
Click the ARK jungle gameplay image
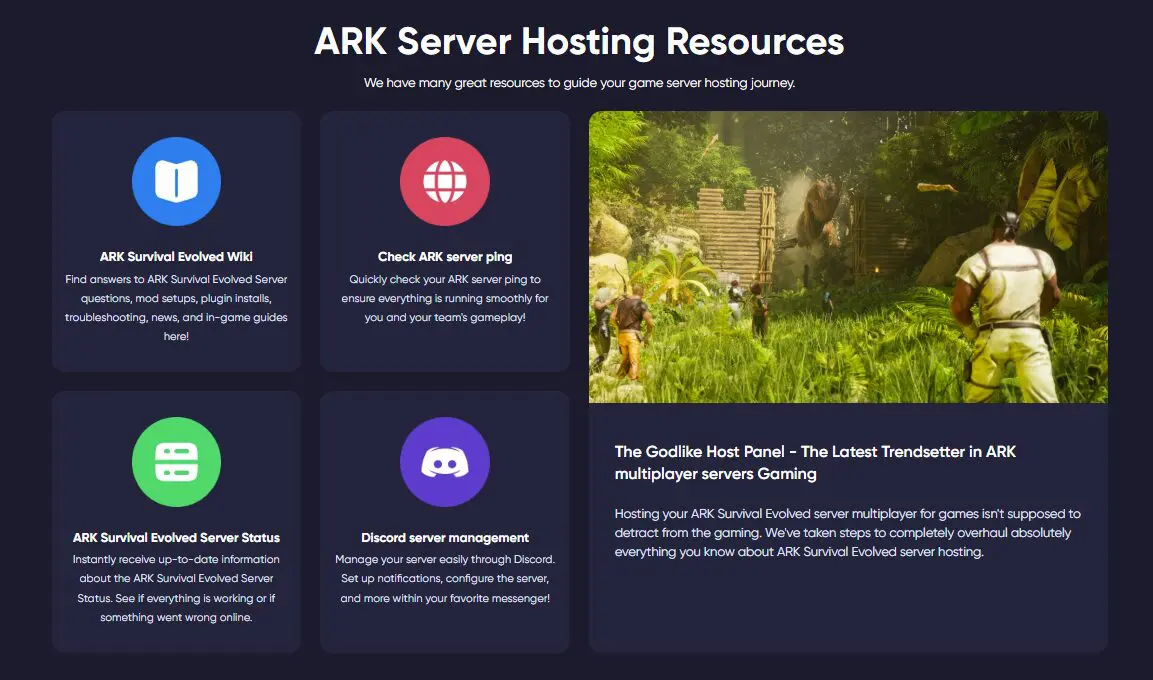pyautogui.click(x=848, y=257)
